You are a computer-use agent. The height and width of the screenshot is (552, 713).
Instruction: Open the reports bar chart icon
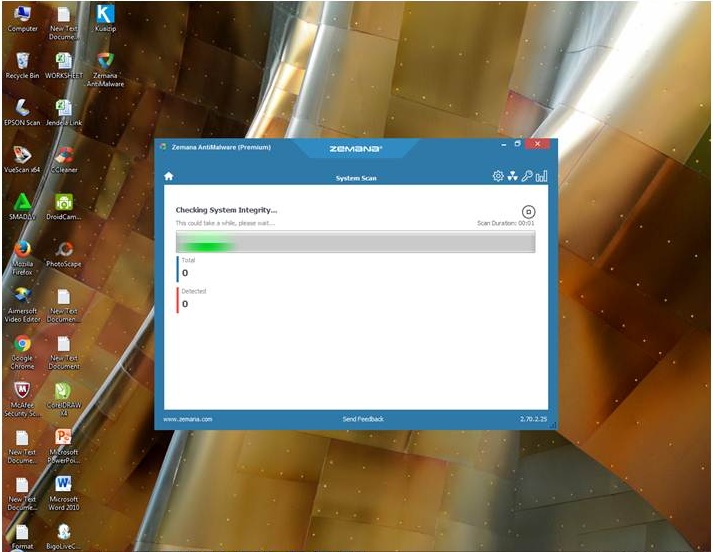tap(541, 176)
